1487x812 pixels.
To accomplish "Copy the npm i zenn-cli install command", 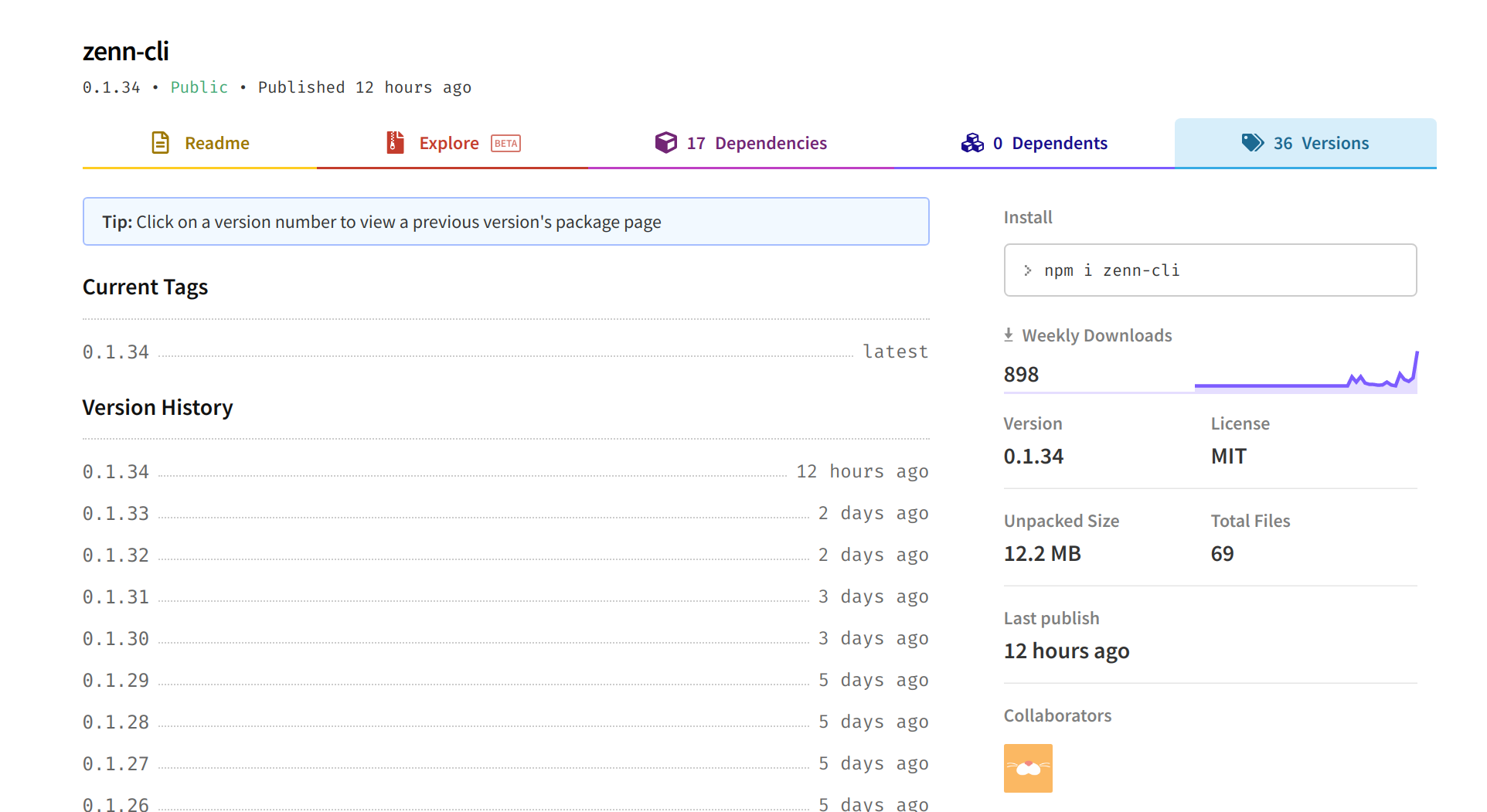I will point(1210,270).
